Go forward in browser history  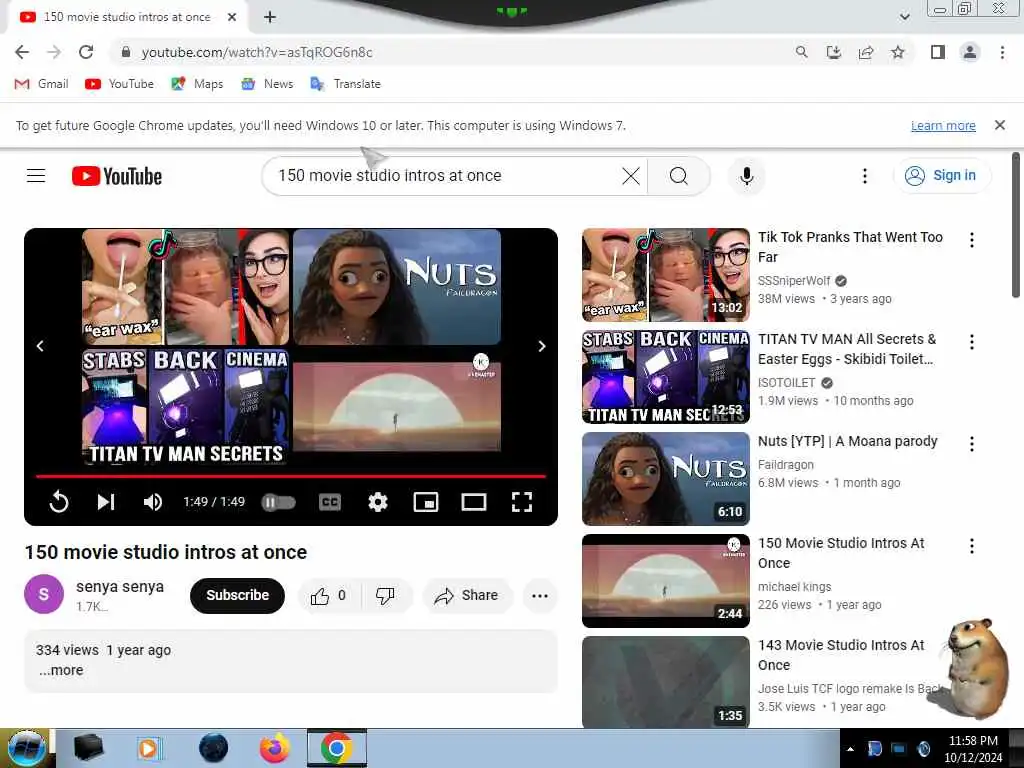(x=54, y=52)
